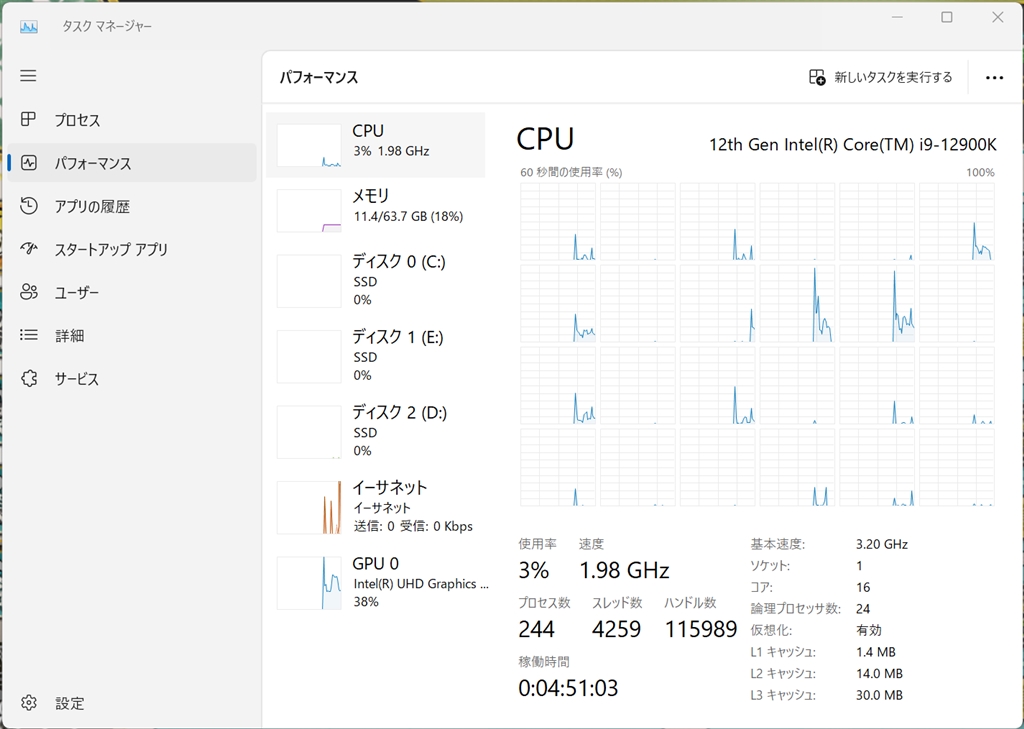Go to プロセス page
Screen dimensions: 1024x729
click(132, 120)
